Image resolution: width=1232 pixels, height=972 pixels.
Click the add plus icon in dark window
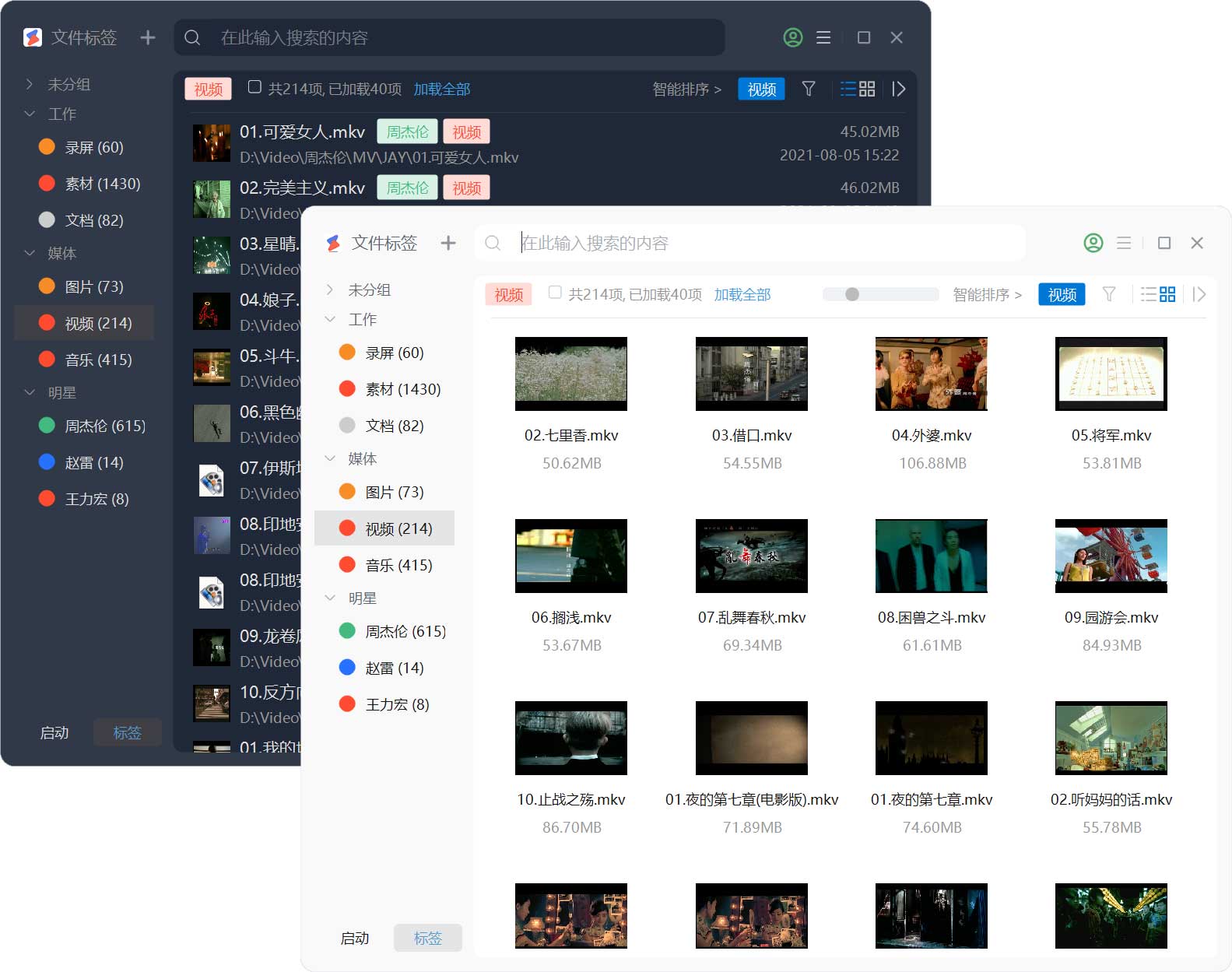[148, 37]
